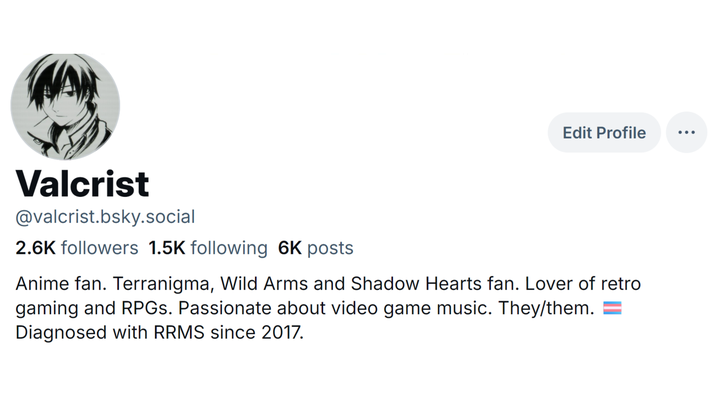The image size is (720, 405).
Task: Open the three-dots more options menu
Action: (686, 132)
